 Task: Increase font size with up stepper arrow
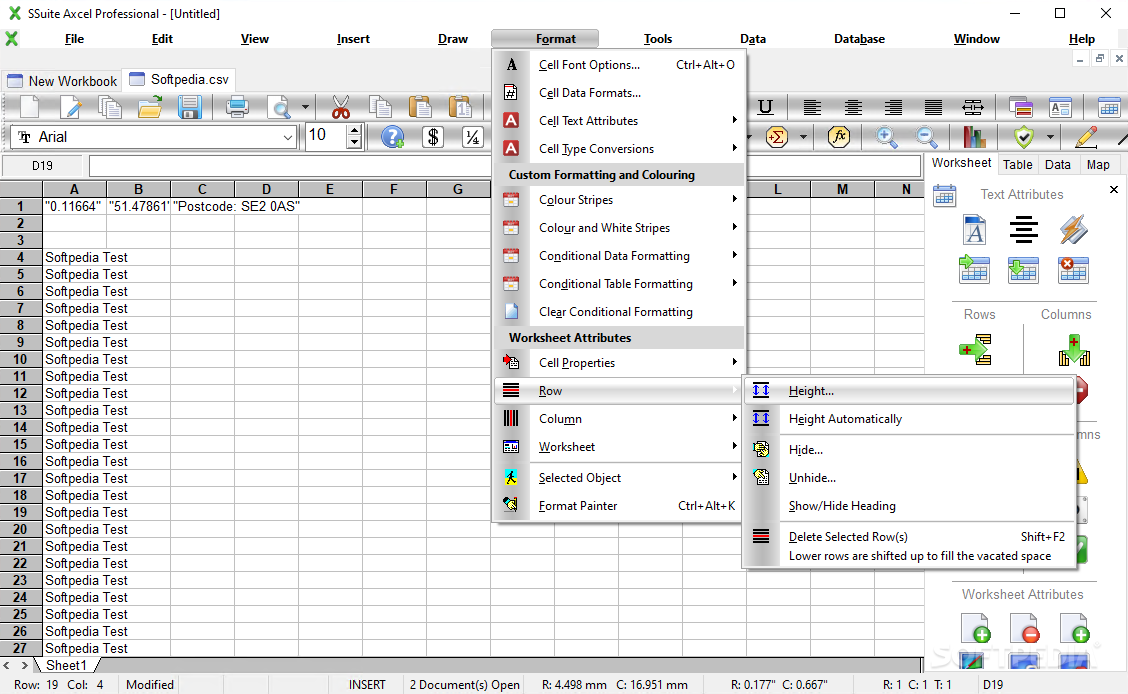(354, 131)
